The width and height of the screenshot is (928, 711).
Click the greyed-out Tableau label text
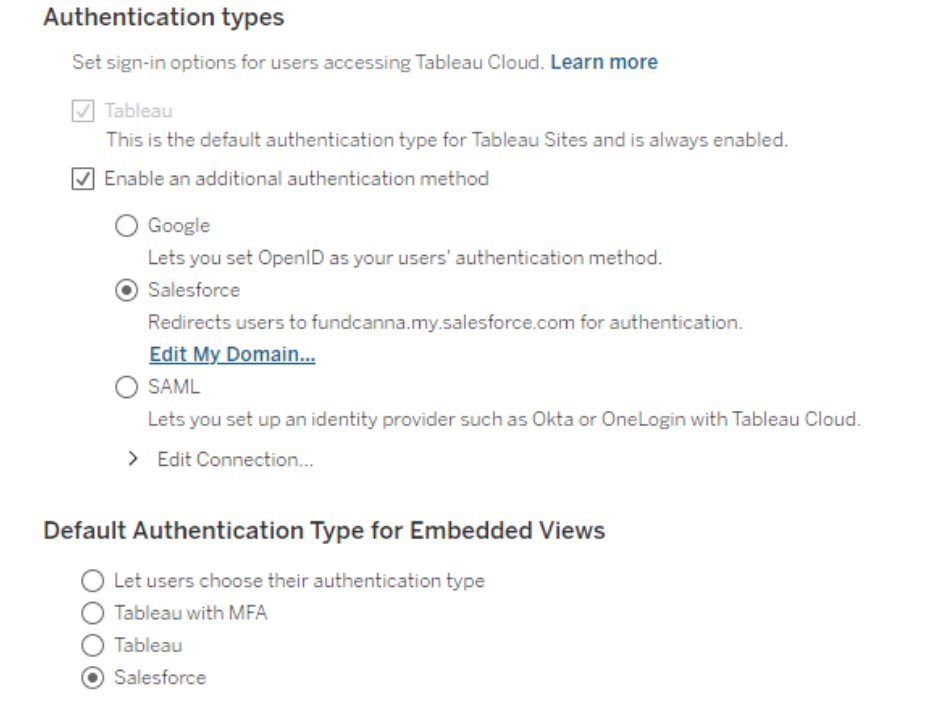tap(138, 111)
